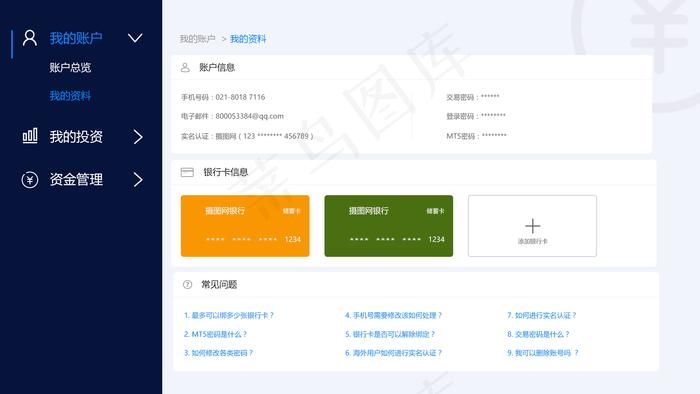Open question 5 银行卡是否可以解除绑定

point(390,334)
